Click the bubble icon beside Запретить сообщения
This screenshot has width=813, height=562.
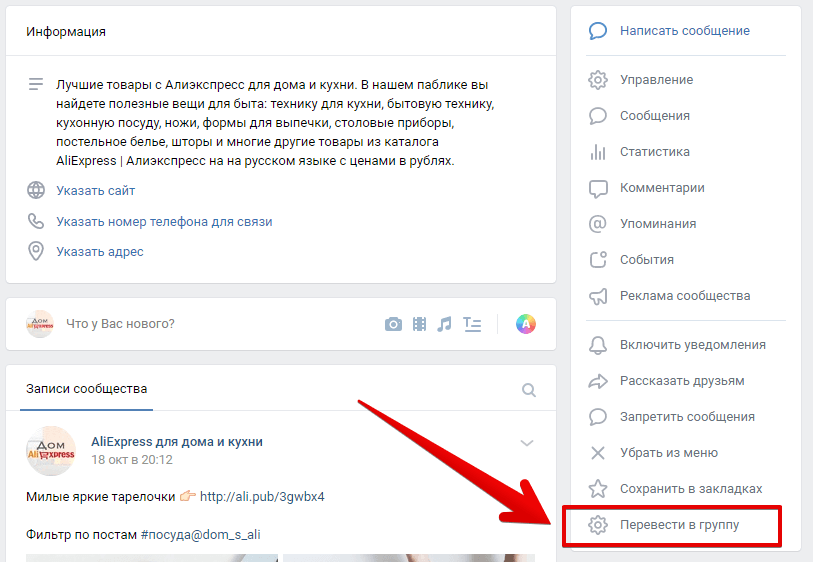tap(597, 417)
